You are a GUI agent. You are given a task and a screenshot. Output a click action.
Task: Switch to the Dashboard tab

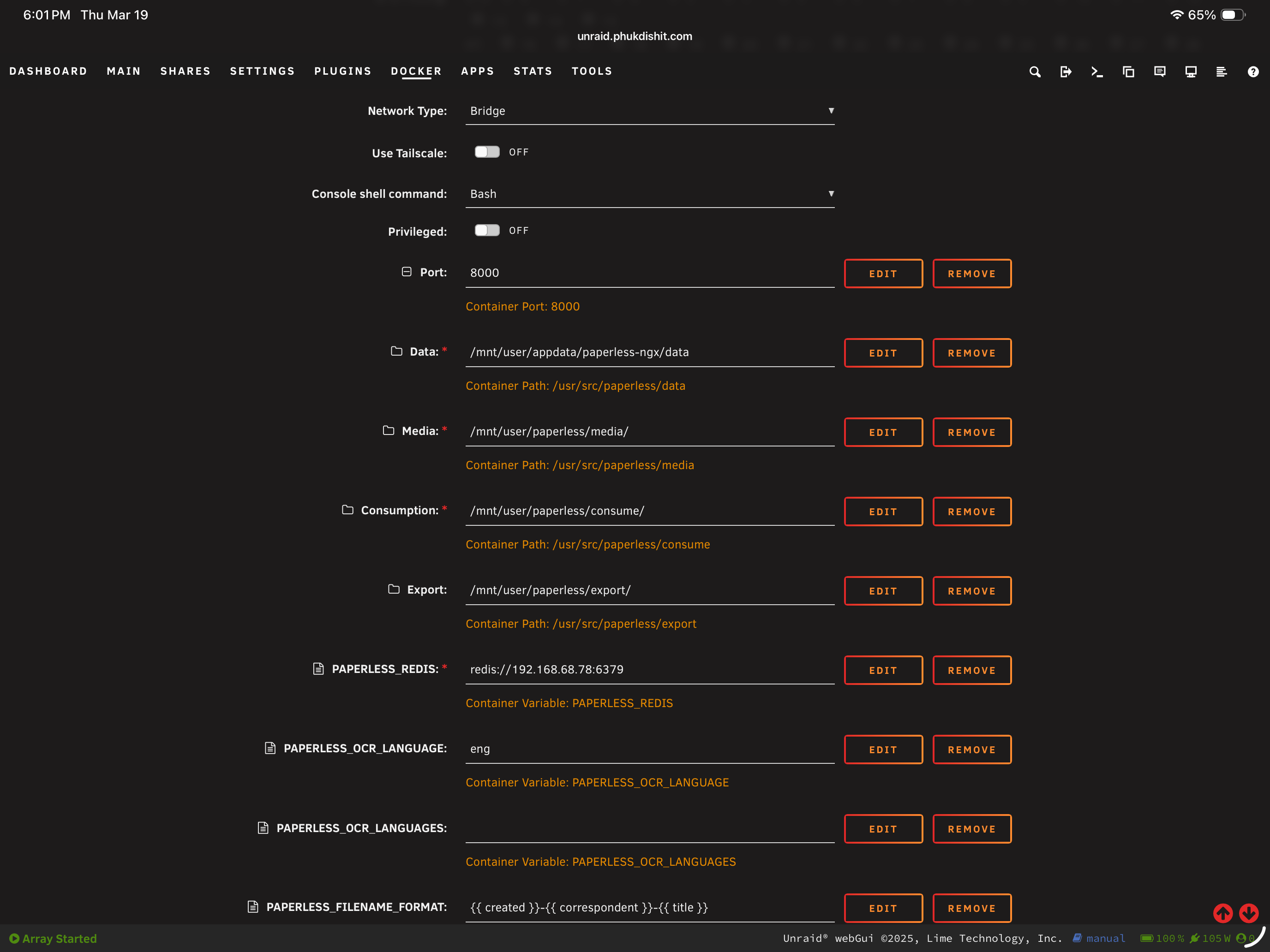(48, 71)
